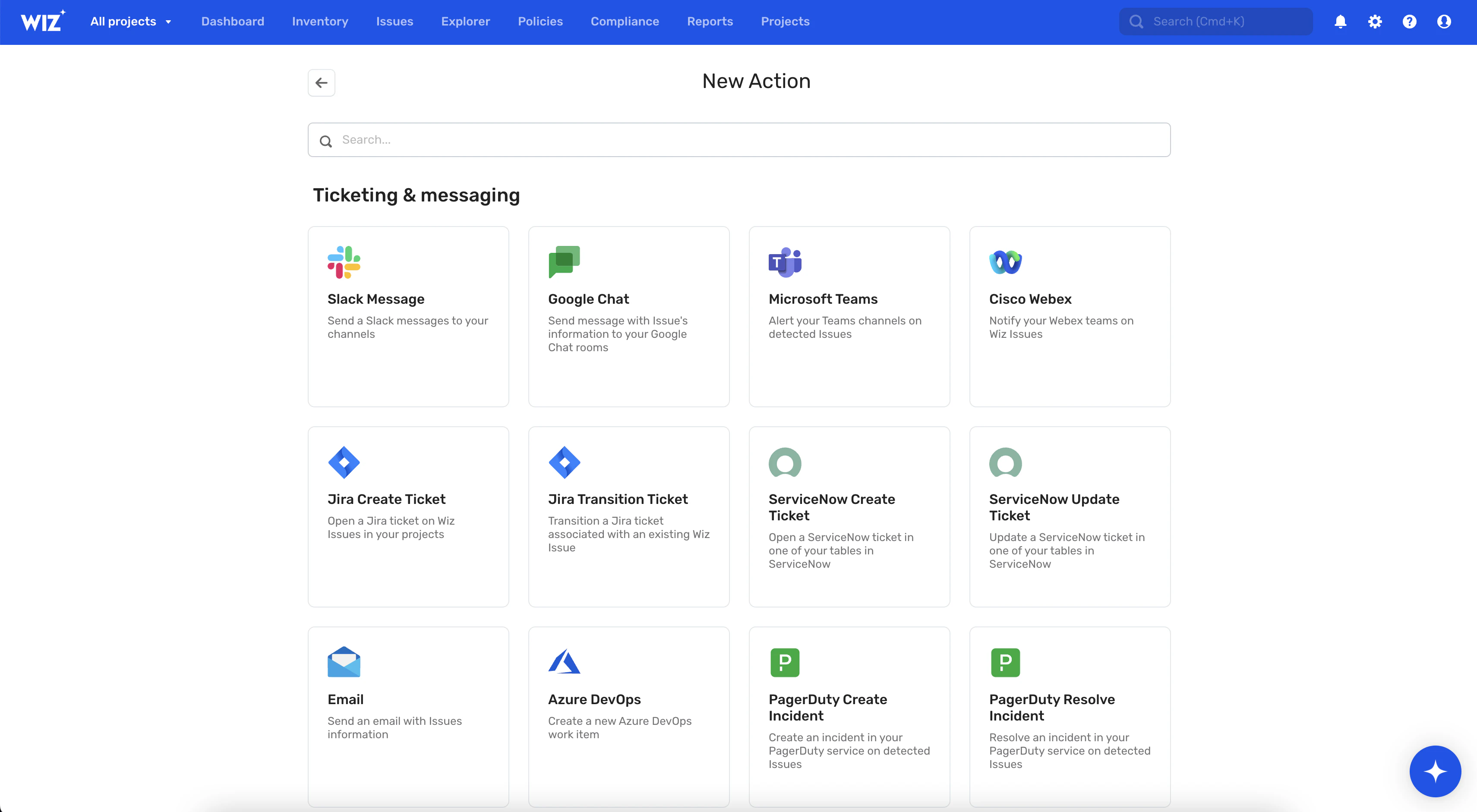This screenshot has width=1477, height=812.
Task: Click the back arrow button
Action: click(321, 83)
